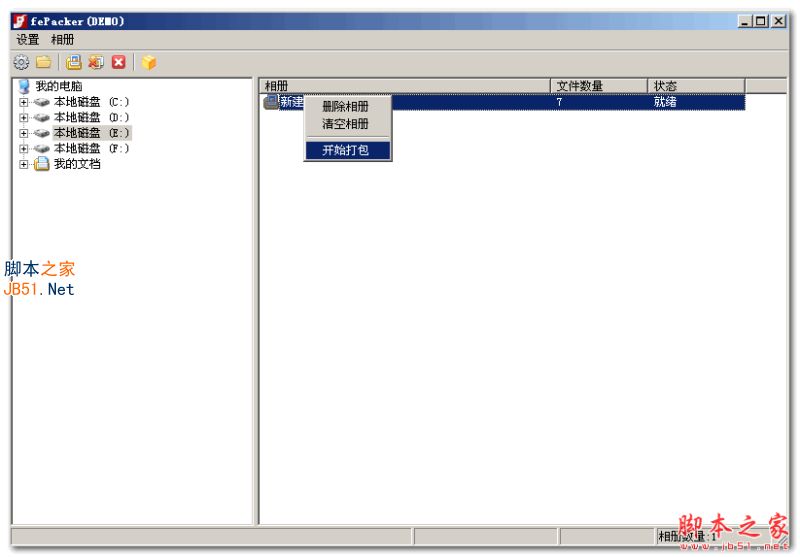This screenshot has height=557, width=800.
Task: Select 我的文档 label in tree
Action: pos(78,164)
